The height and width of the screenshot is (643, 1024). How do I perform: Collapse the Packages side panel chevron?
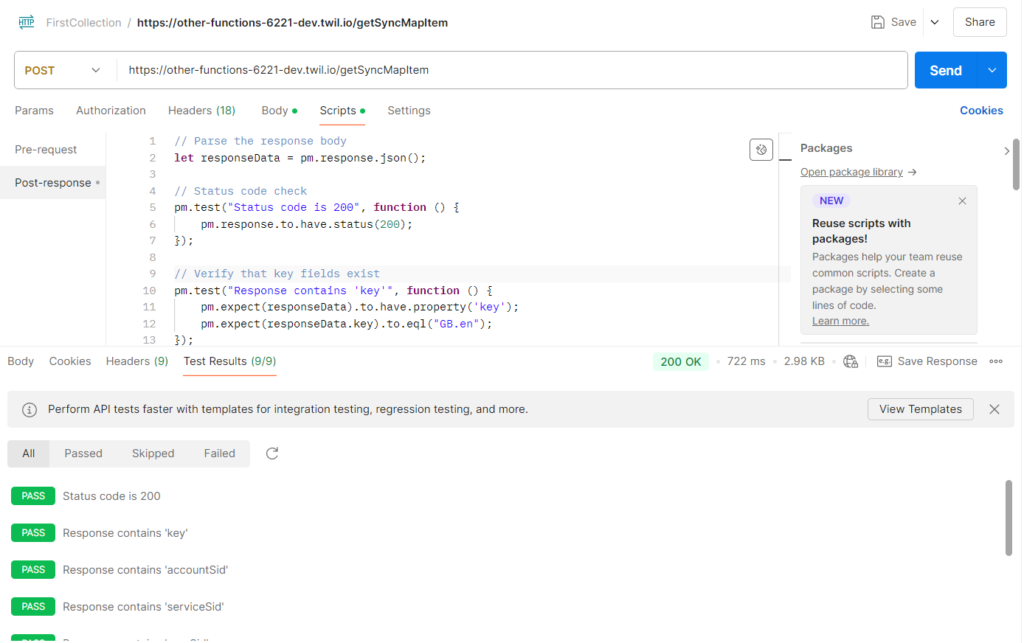(x=1006, y=151)
